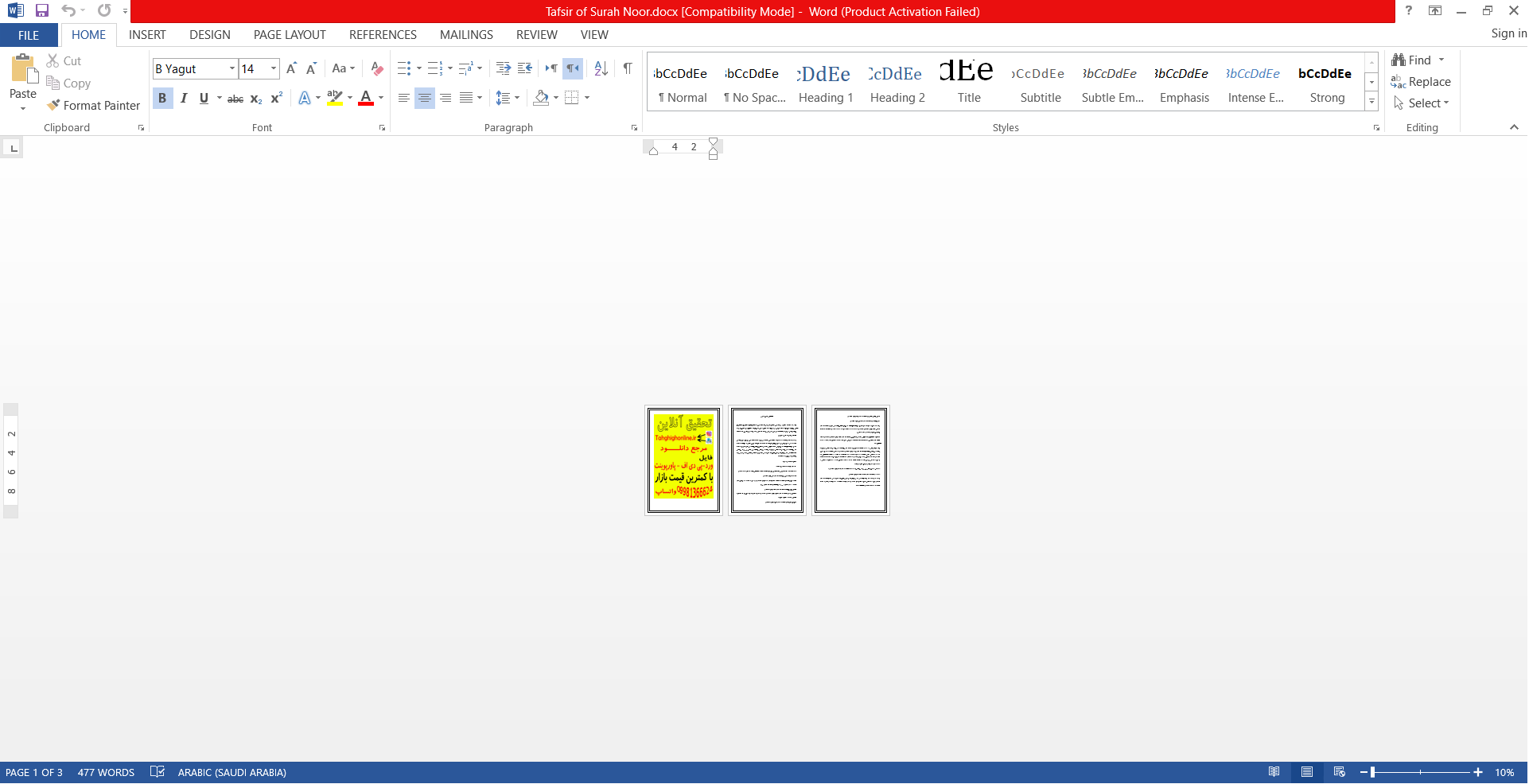Image resolution: width=1529 pixels, height=784 pixels.
Task: Apply the Normal style
Action: click(x=683, y=83)
